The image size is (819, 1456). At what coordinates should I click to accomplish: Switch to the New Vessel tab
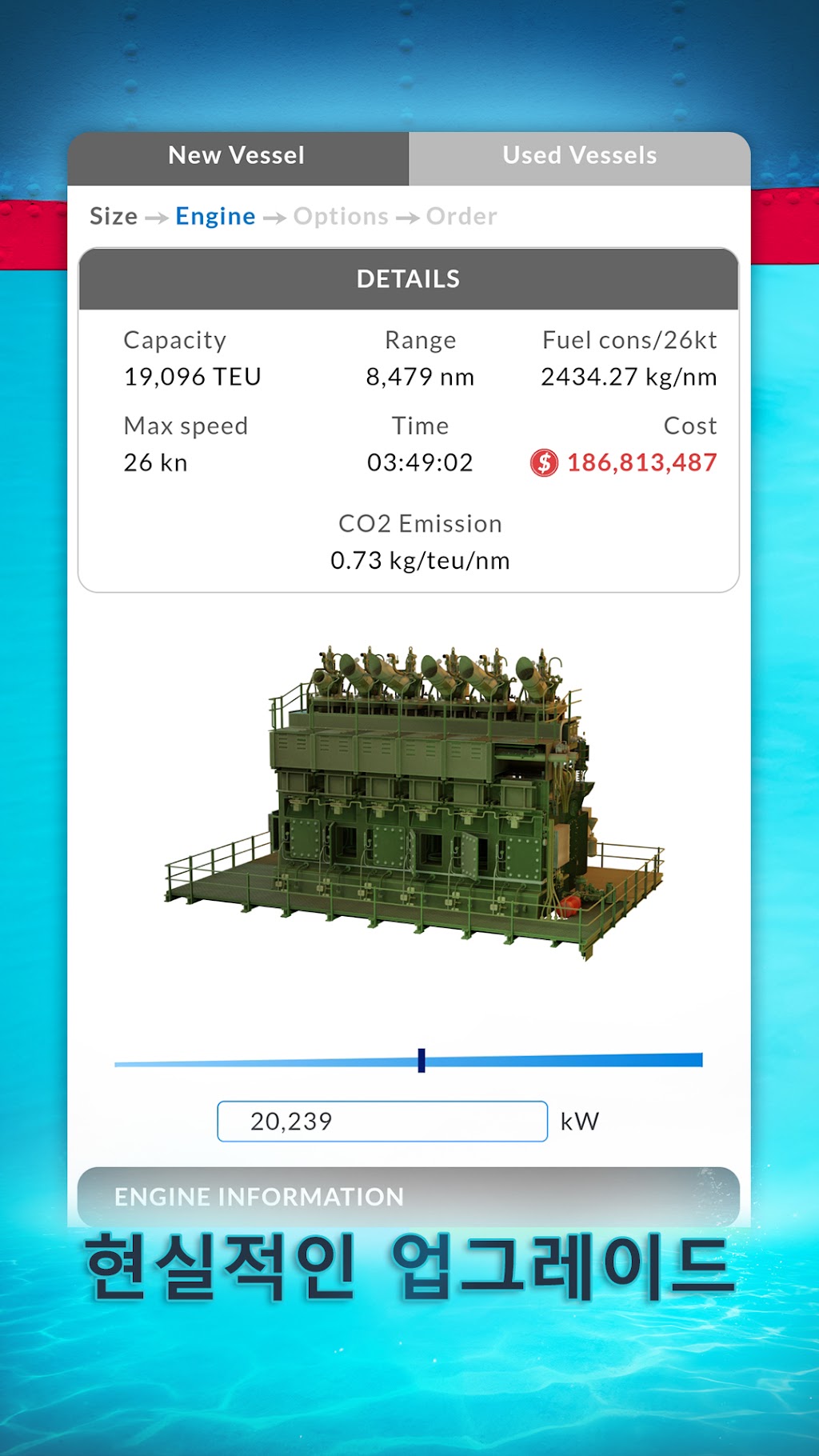(238, 158)
